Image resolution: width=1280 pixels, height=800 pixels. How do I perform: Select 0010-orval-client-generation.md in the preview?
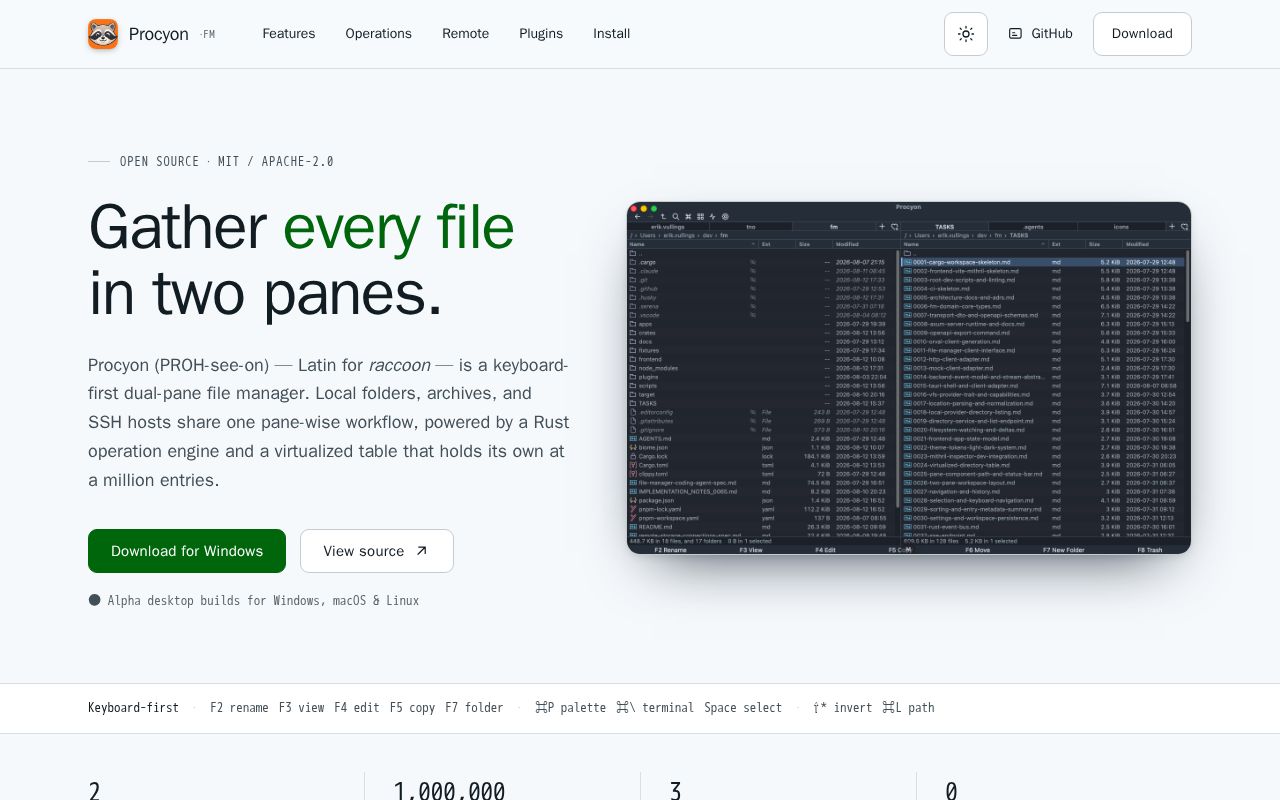point(1043,342)
